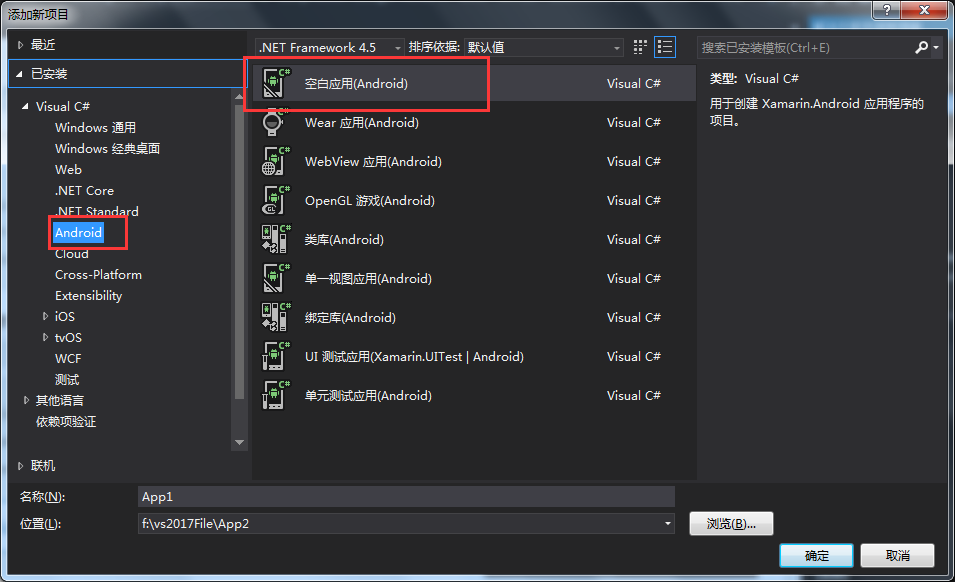The image size is (955, 582).
Task: Click the tree scrollbar up arrow
Action: pos(239,96)
